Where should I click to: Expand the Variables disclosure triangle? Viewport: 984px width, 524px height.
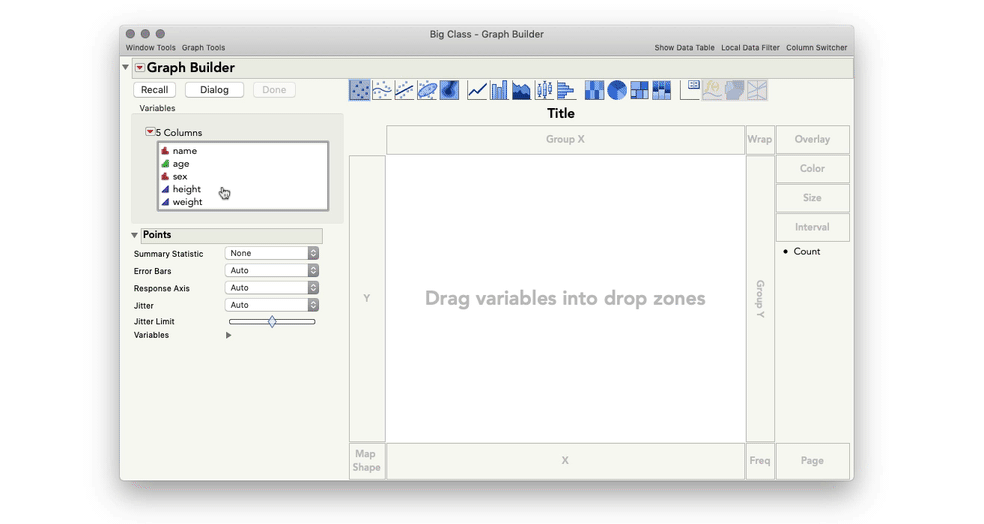[229, 336]
